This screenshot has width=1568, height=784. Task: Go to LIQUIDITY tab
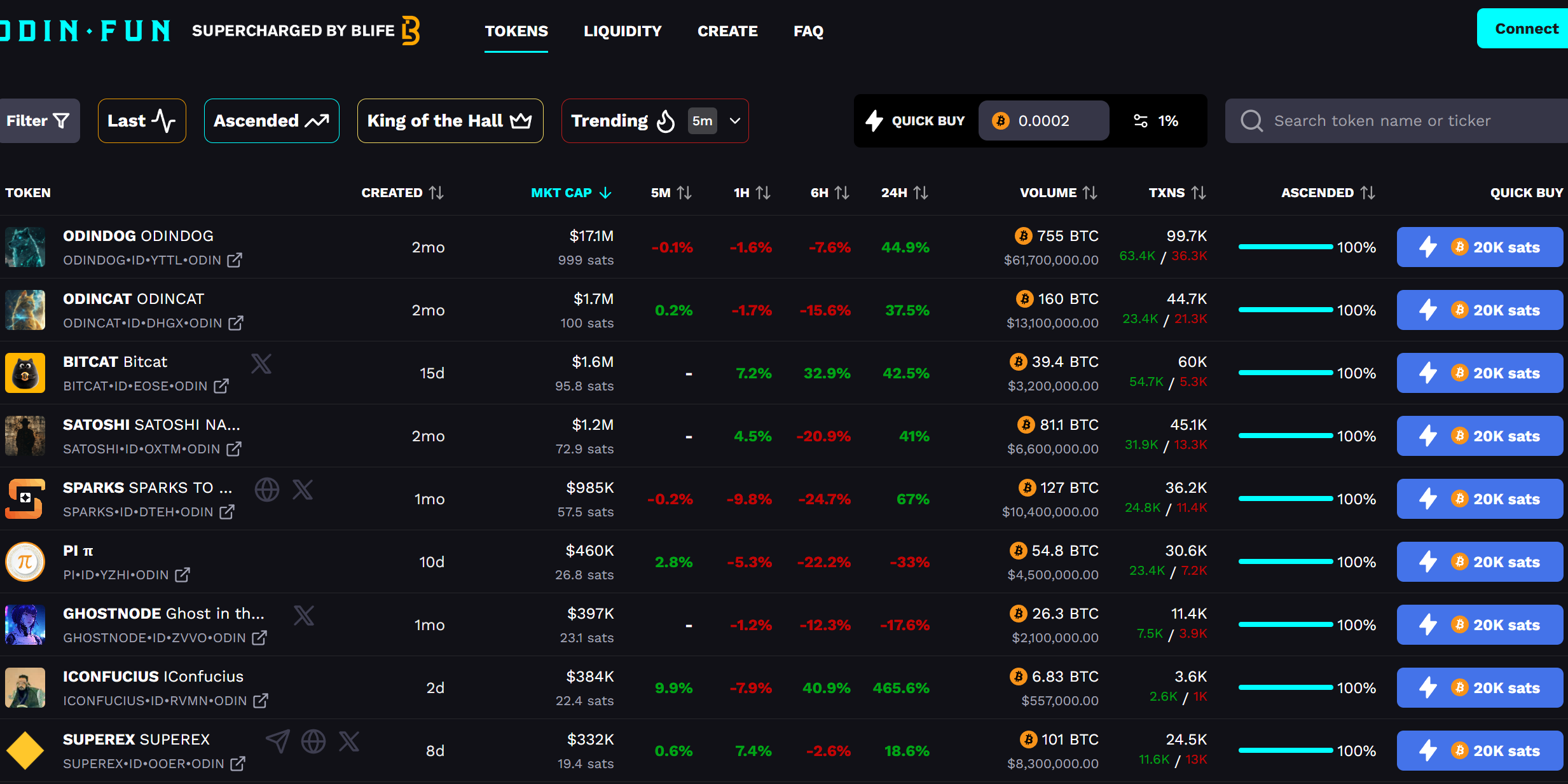pyautogui.click(x=622, y=31)
